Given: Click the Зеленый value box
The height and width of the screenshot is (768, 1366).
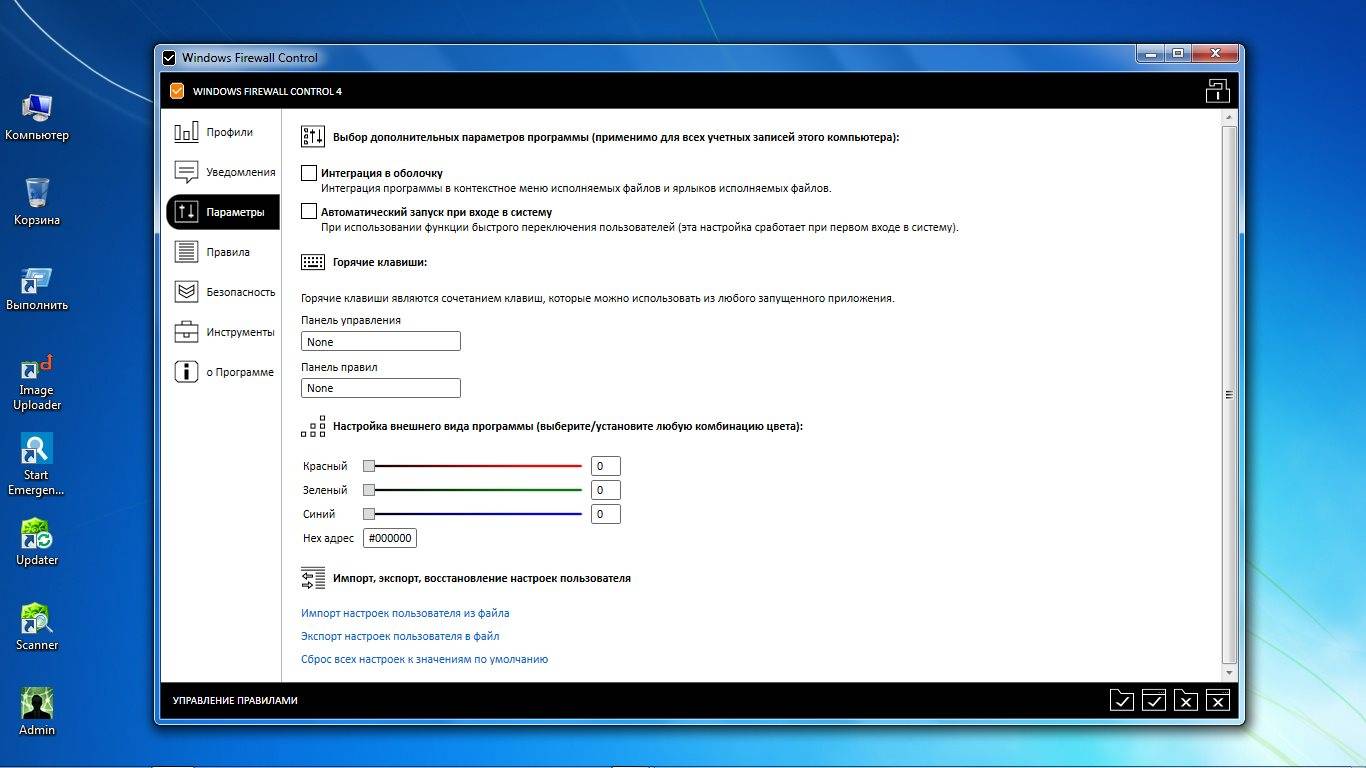Looking at the screenshot, I should [606, 490].
